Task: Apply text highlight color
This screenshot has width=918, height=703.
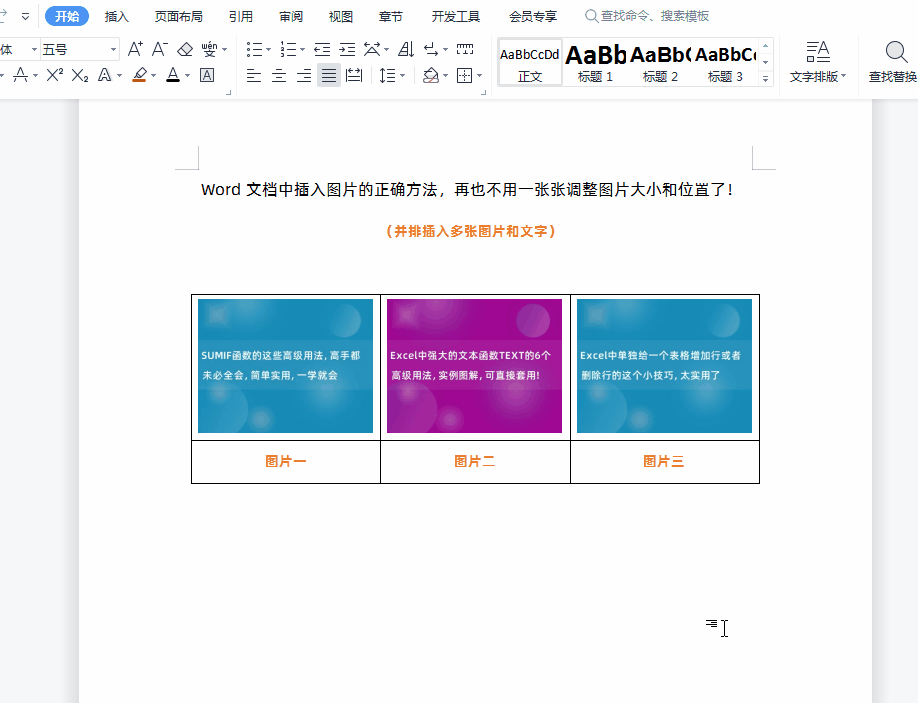Action: click(x=139, y=75)
